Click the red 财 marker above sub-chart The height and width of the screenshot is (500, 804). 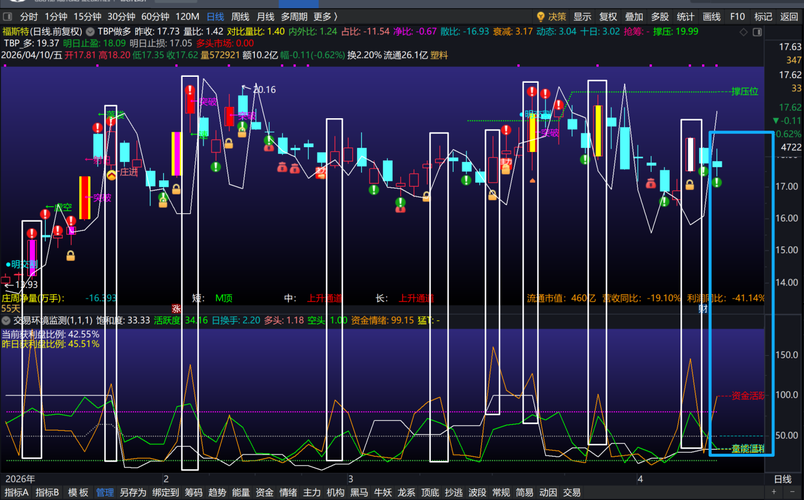703,309
